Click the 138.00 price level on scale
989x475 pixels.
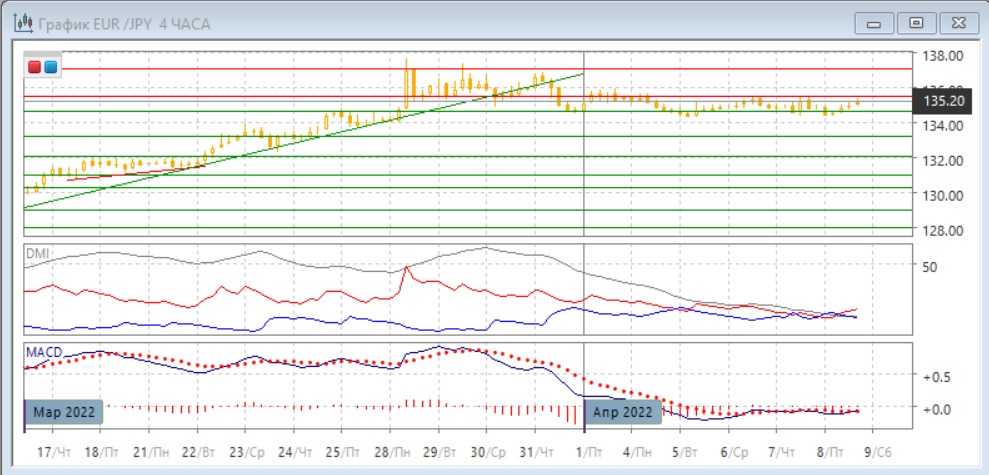click(x=943, y=56)
